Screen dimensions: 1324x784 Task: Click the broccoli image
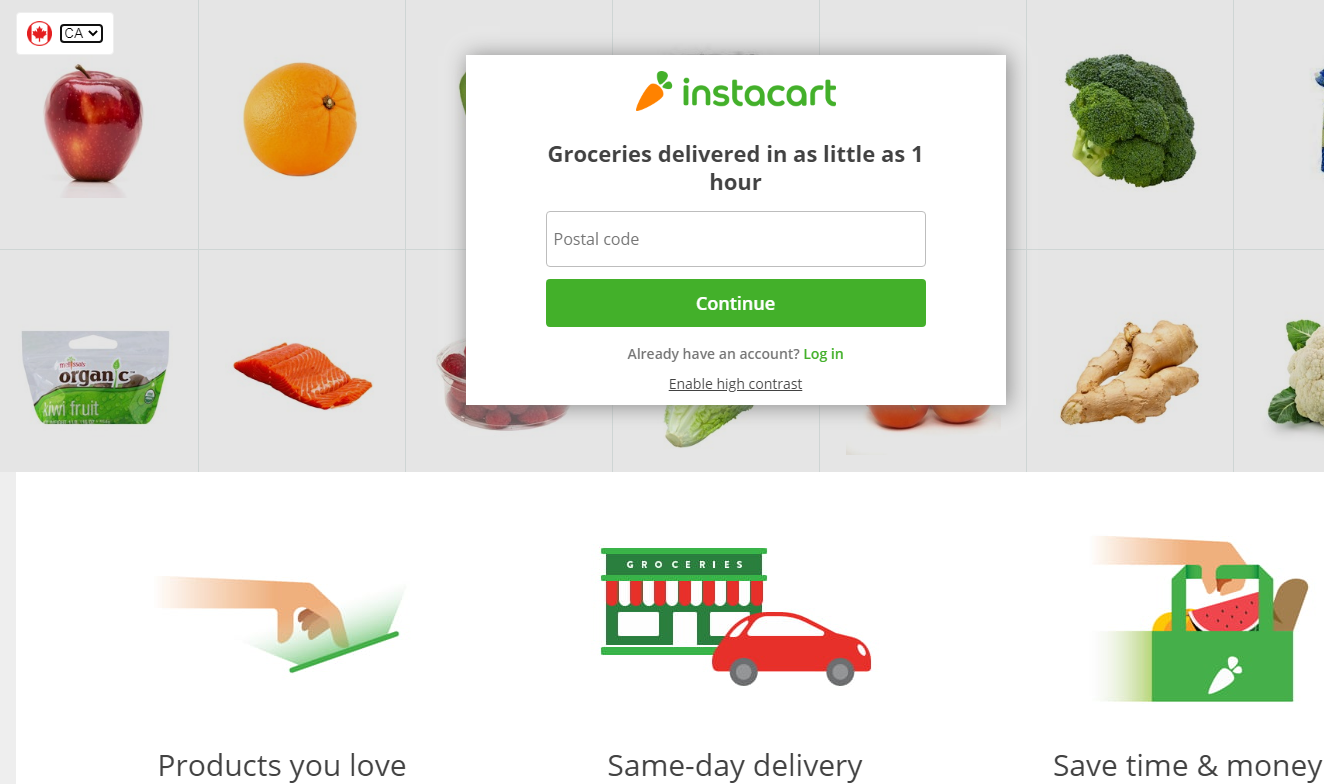1130,120
